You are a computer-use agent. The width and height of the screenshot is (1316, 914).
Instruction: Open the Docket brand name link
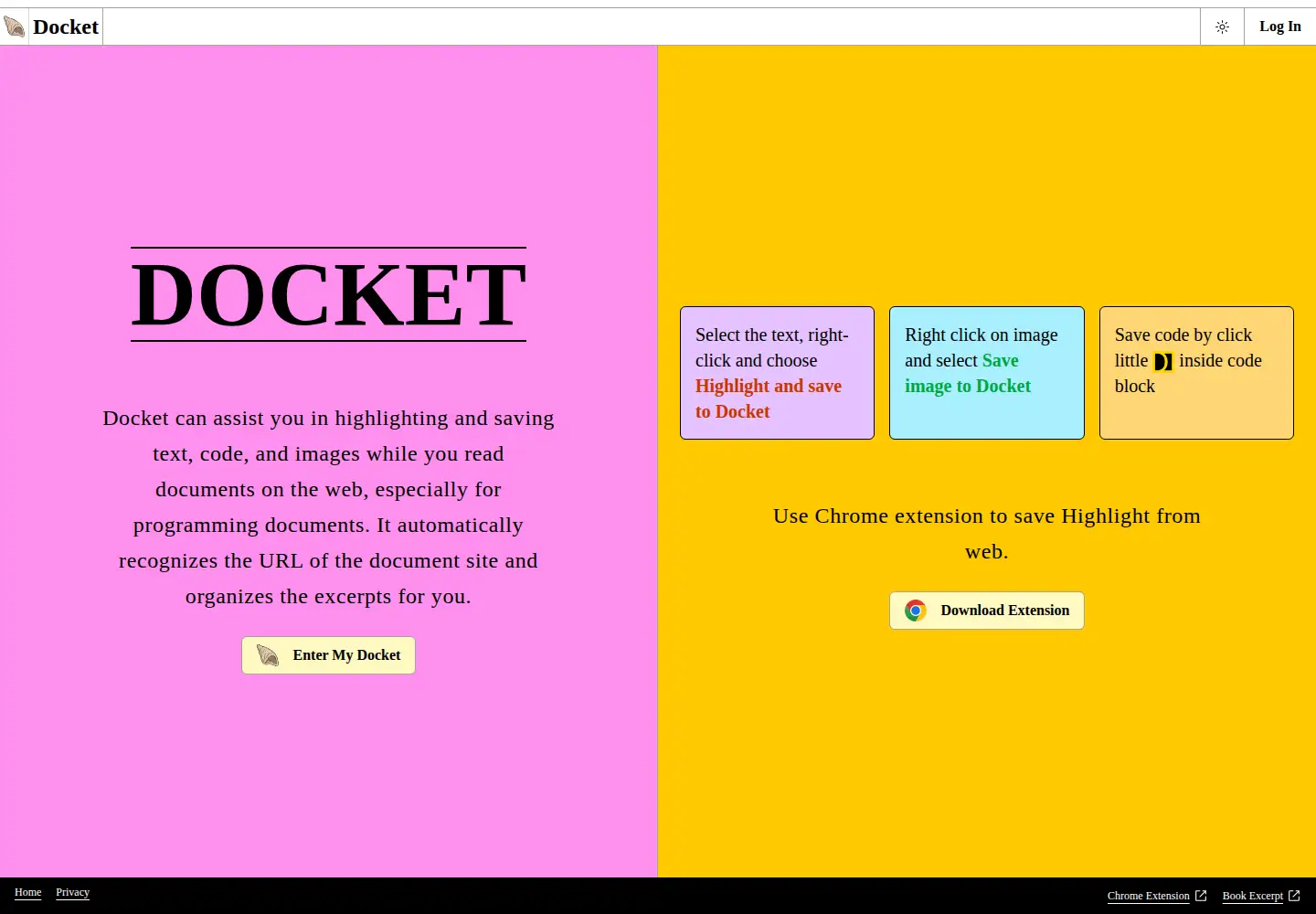(x=66, y=27)
